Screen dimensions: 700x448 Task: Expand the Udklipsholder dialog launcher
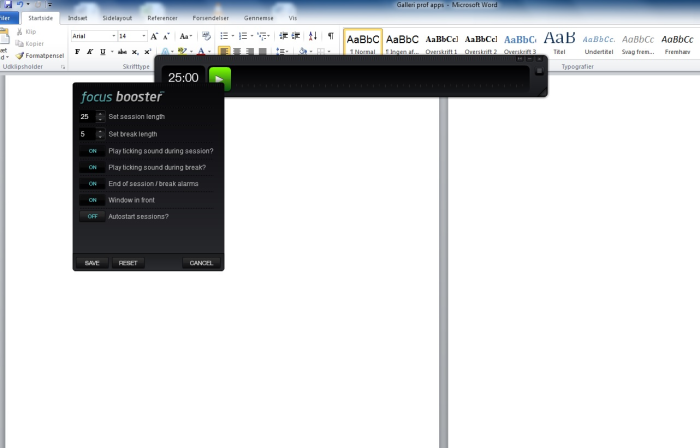63,67
